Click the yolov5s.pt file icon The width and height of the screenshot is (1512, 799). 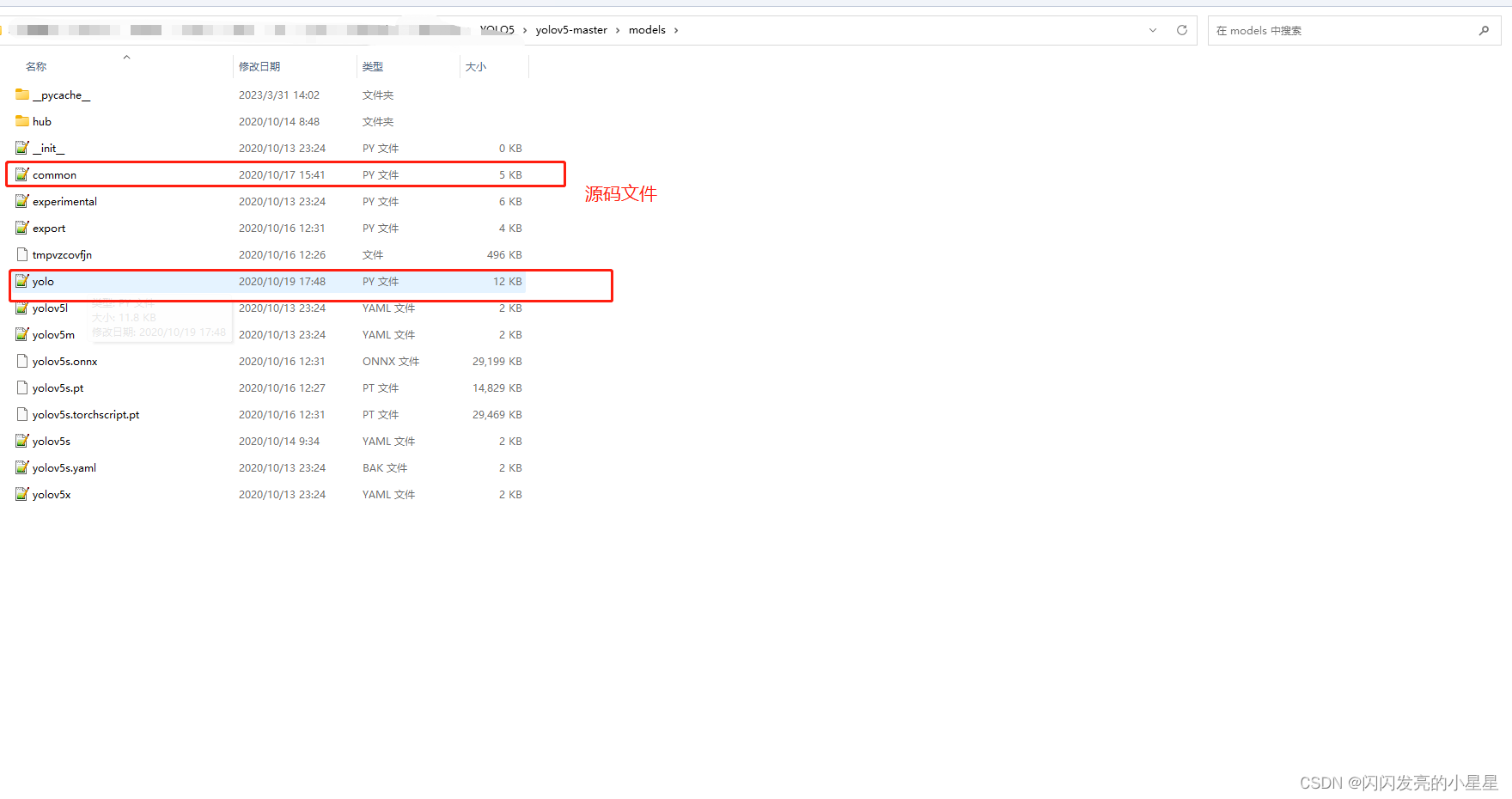point(22,387)
